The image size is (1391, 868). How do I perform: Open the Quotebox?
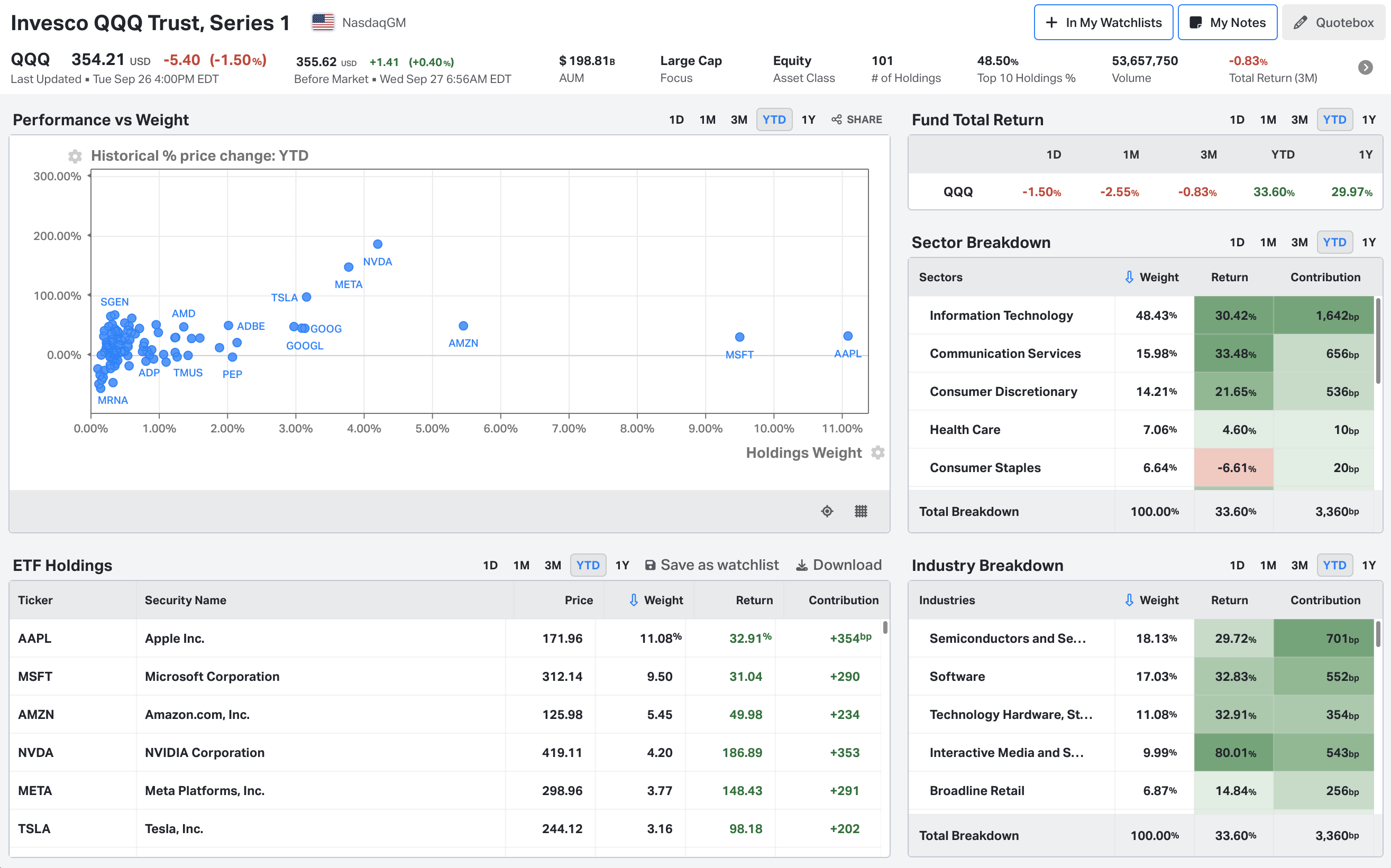[x=1333, y=22]
